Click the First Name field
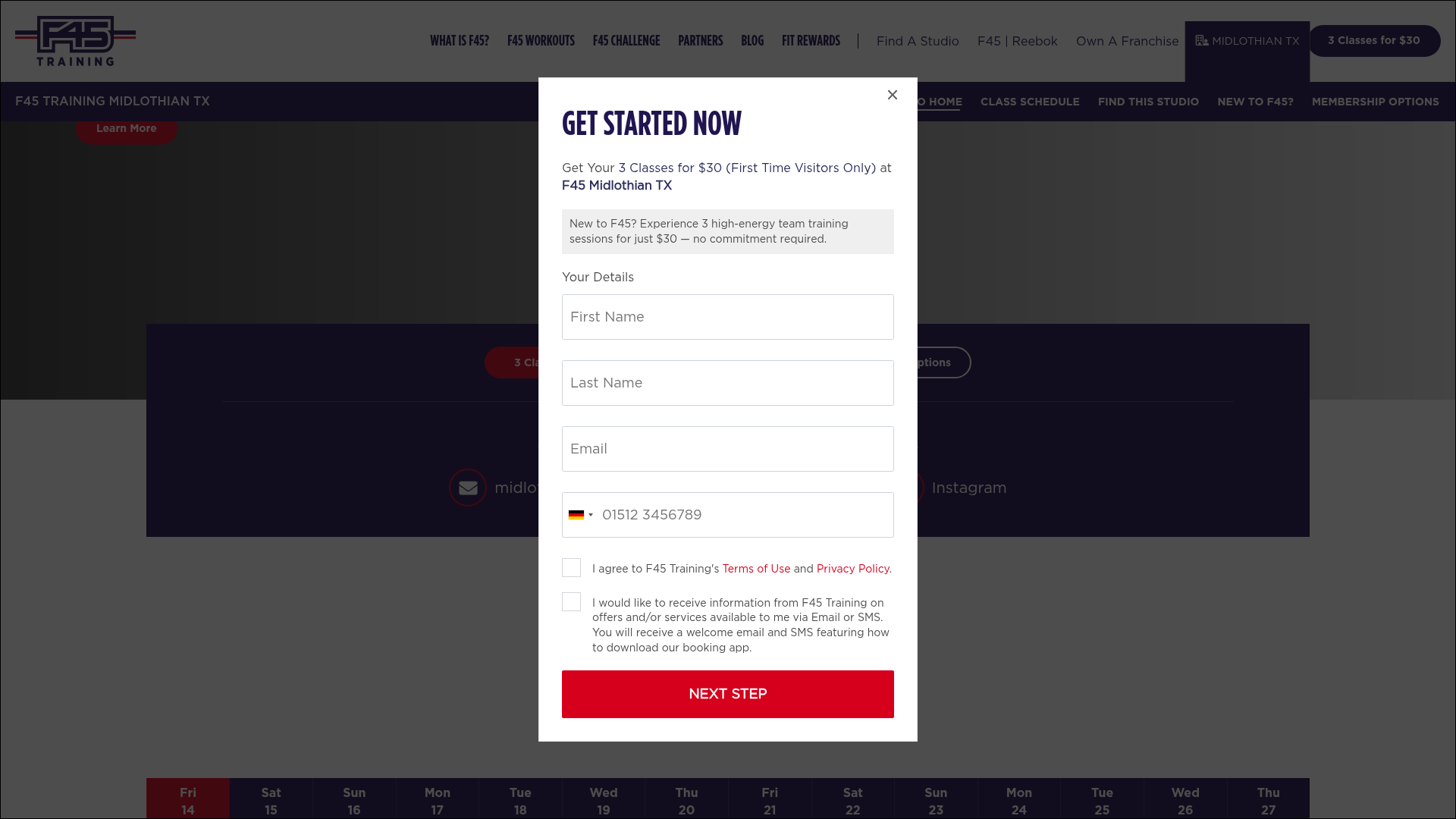 pyautogui.click(x=727, y=317)
